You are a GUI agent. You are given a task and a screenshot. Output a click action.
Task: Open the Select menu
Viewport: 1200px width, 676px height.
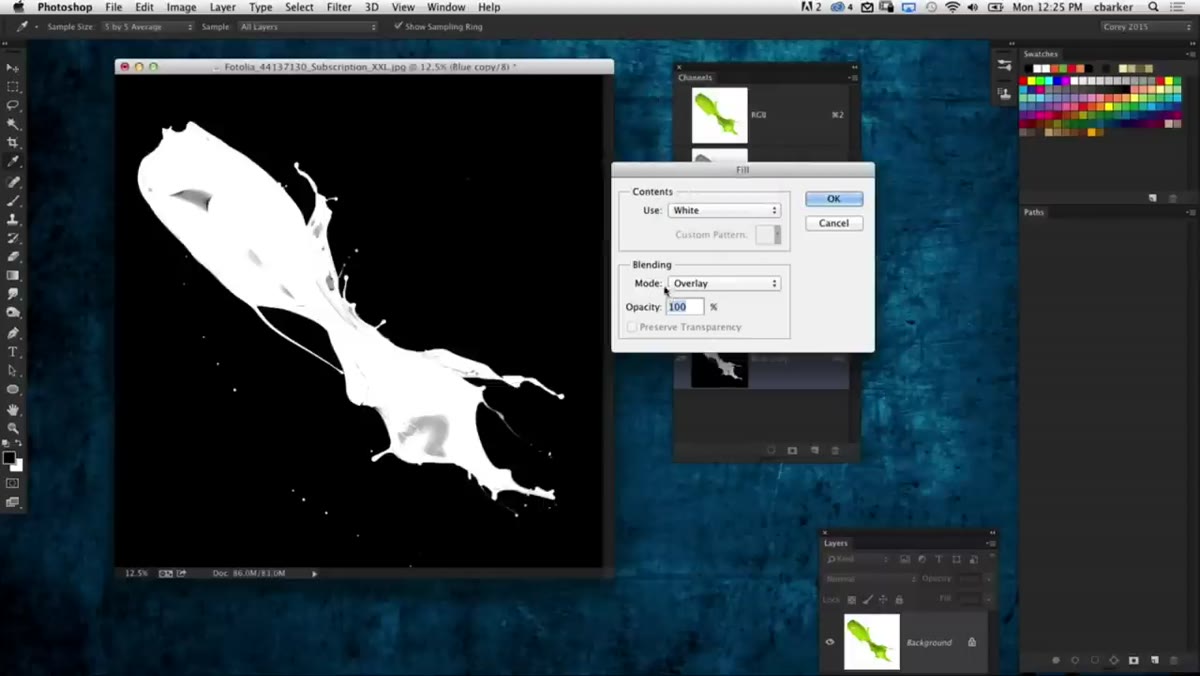click(x=299, y=7)
